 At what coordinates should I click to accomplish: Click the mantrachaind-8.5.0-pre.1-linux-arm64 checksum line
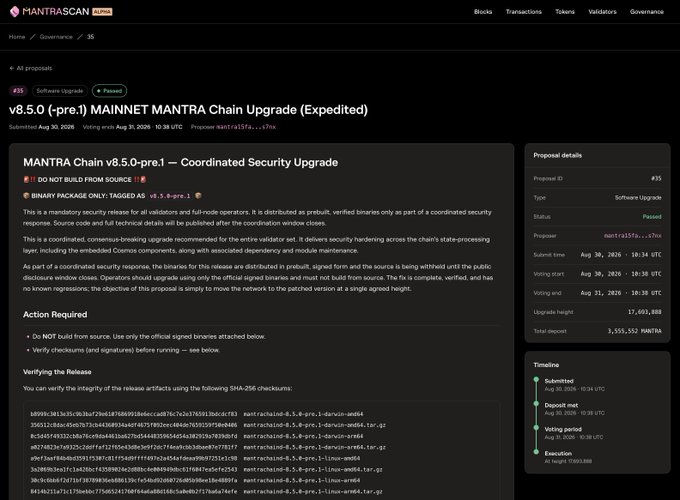point(195,480)
